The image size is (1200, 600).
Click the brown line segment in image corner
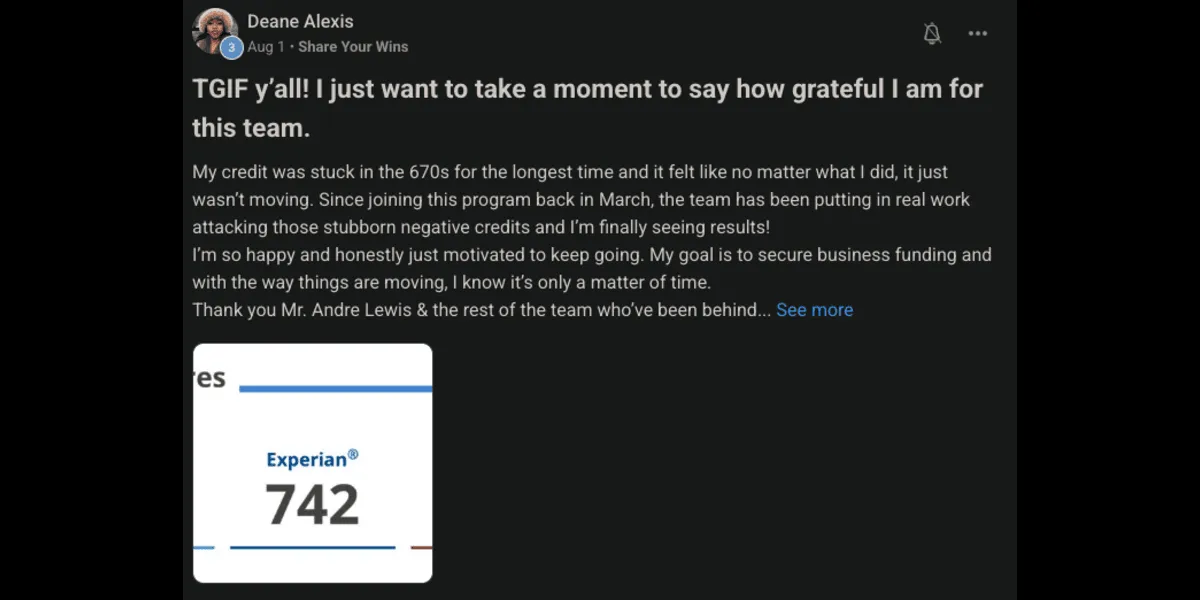(421, 548)
